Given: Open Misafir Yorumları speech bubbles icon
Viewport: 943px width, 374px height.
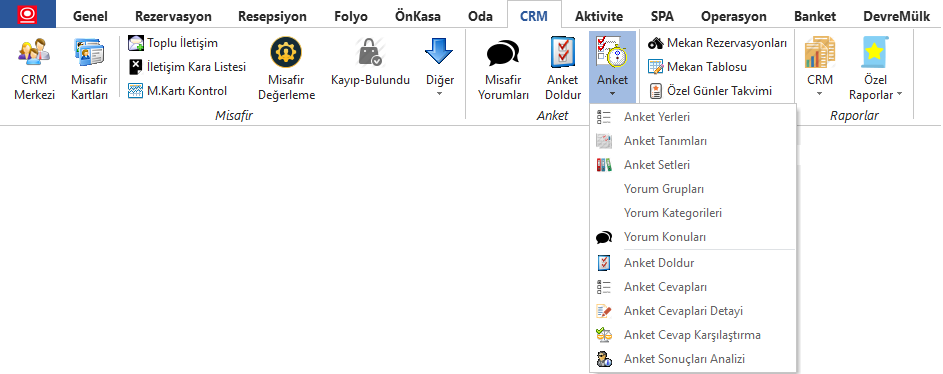Looking at the screenshot, I should click(x=503, y=69).
